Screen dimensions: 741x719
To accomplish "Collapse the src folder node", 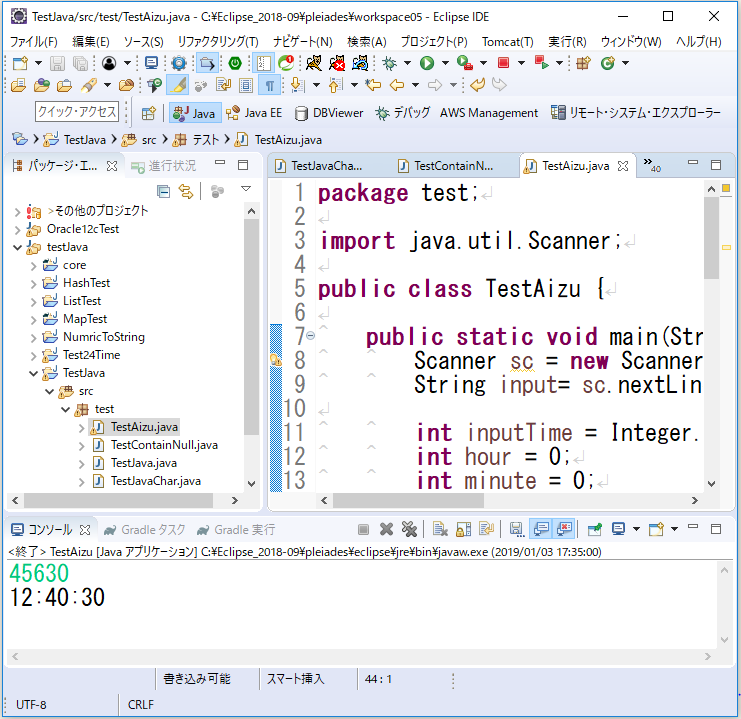I will [50, 391].
